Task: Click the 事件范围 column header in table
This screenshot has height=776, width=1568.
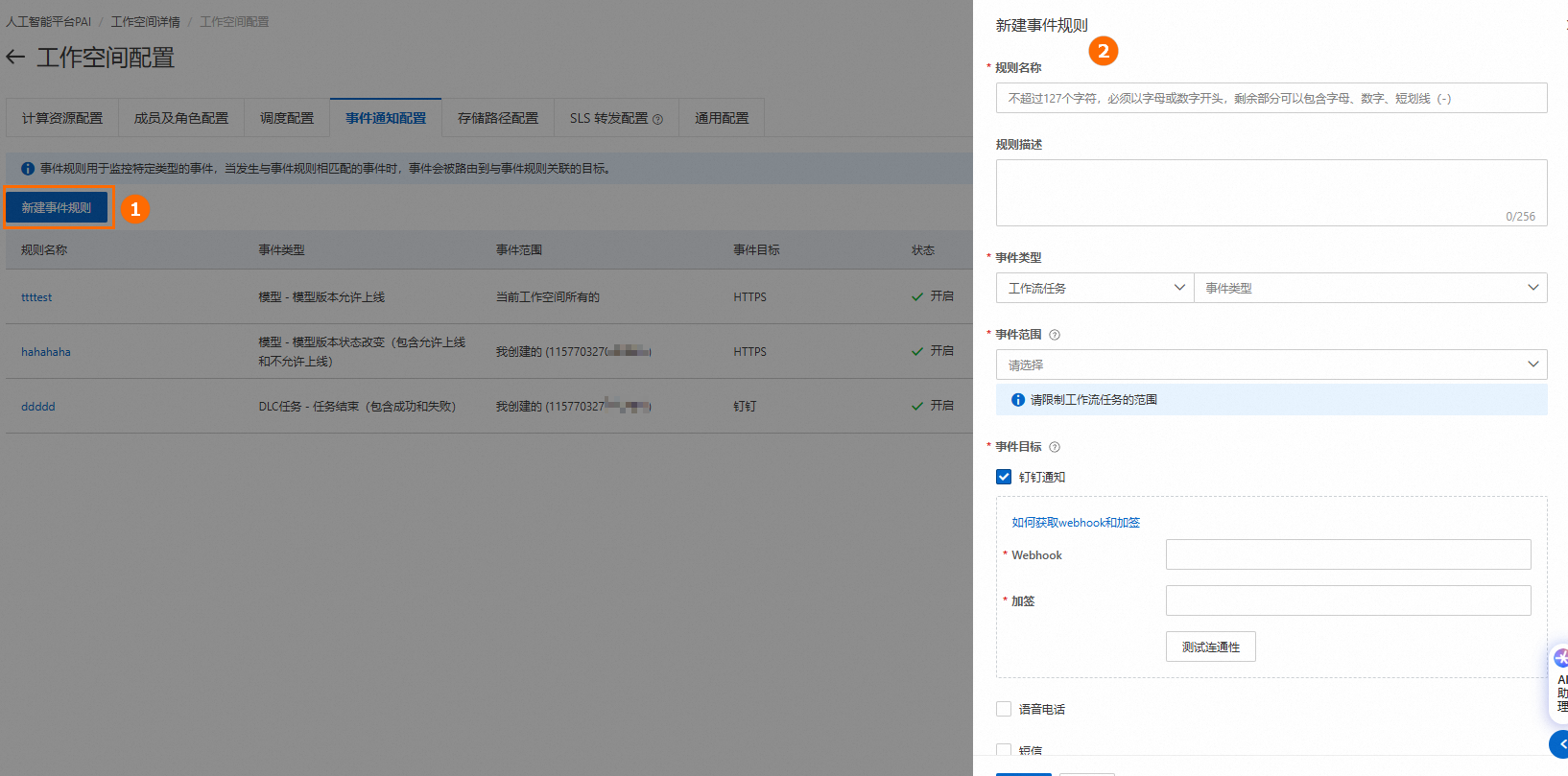Action: (x=519, y=250)
